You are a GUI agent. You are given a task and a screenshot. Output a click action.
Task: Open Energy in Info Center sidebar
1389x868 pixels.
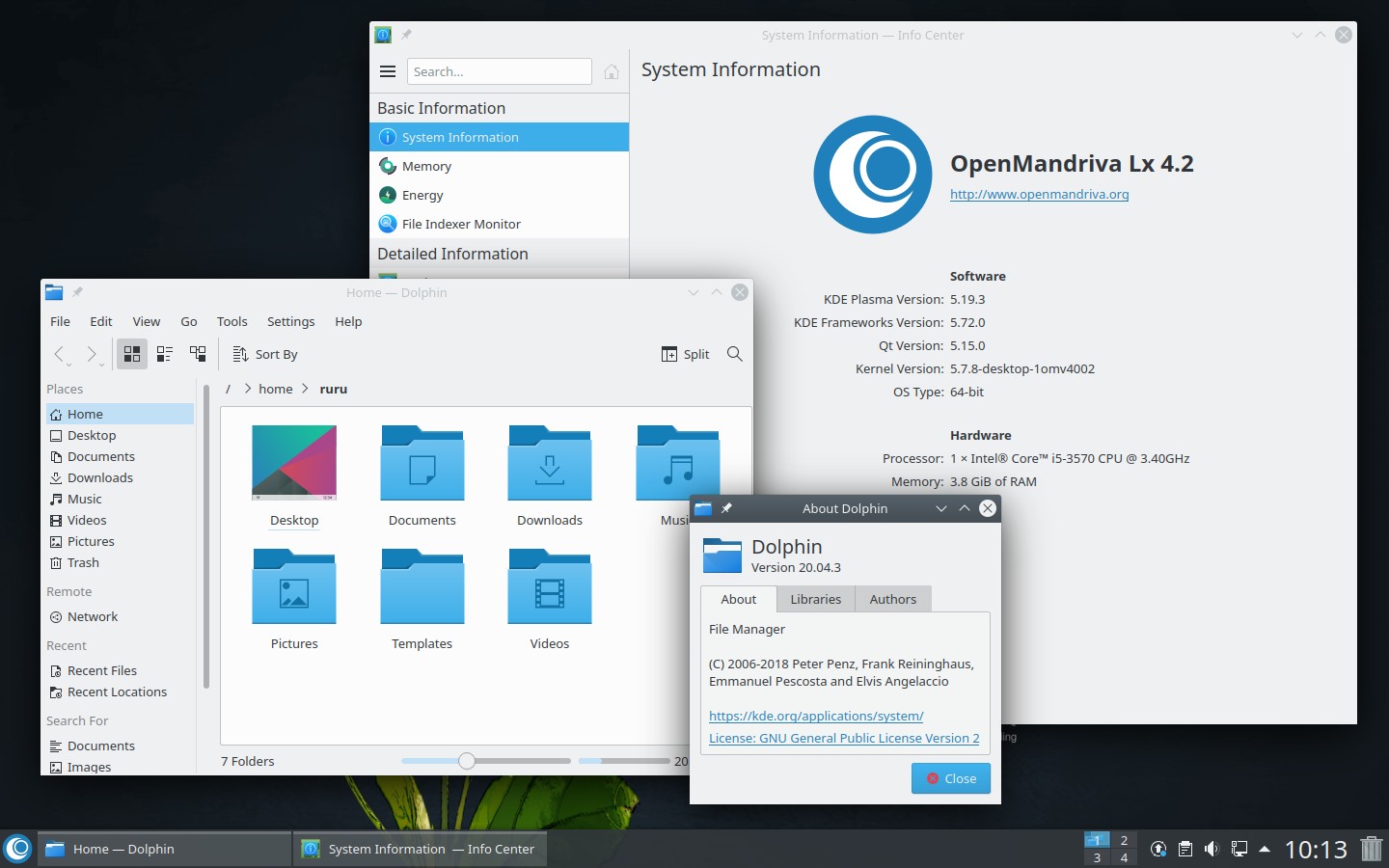tap(500, 195)
